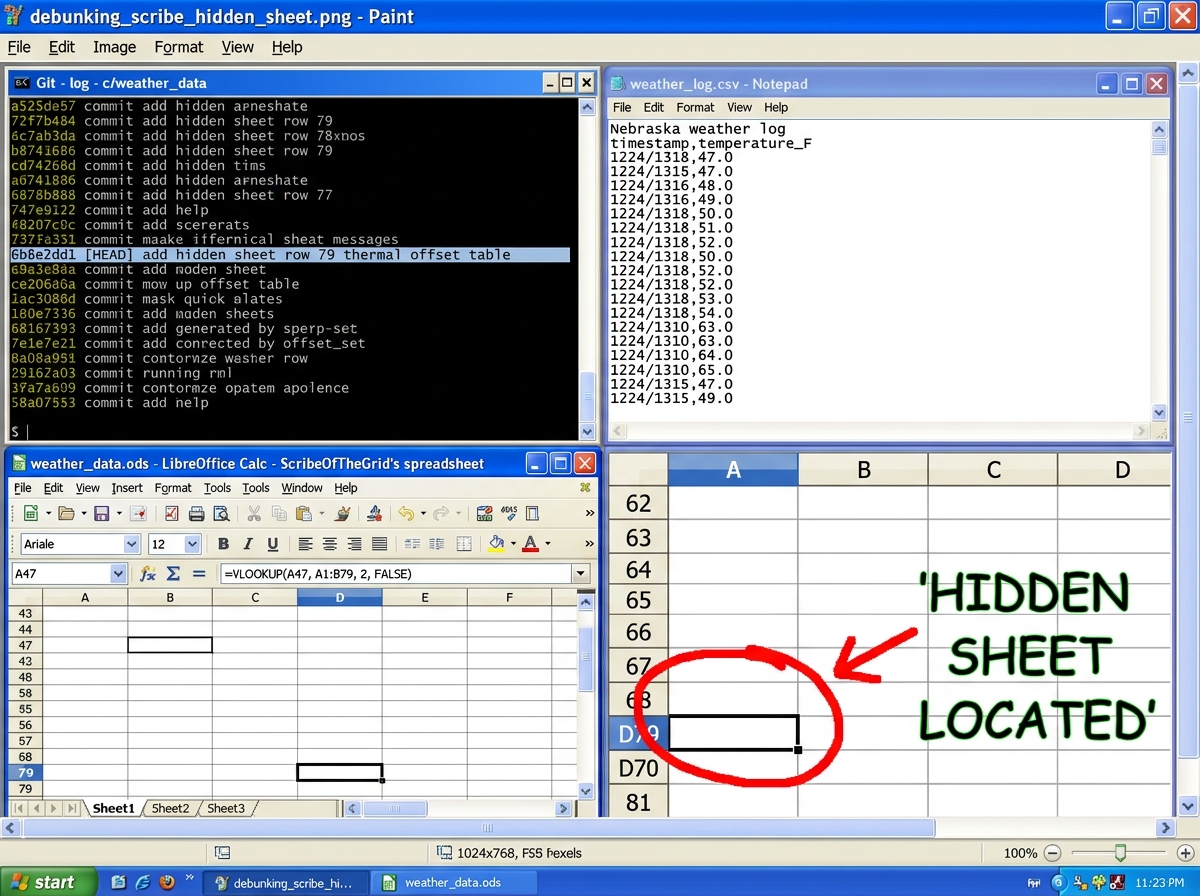Open Paint's Image menu
Screen dimensions: 1200x896
pyautogui.click(x=114, y=47)
